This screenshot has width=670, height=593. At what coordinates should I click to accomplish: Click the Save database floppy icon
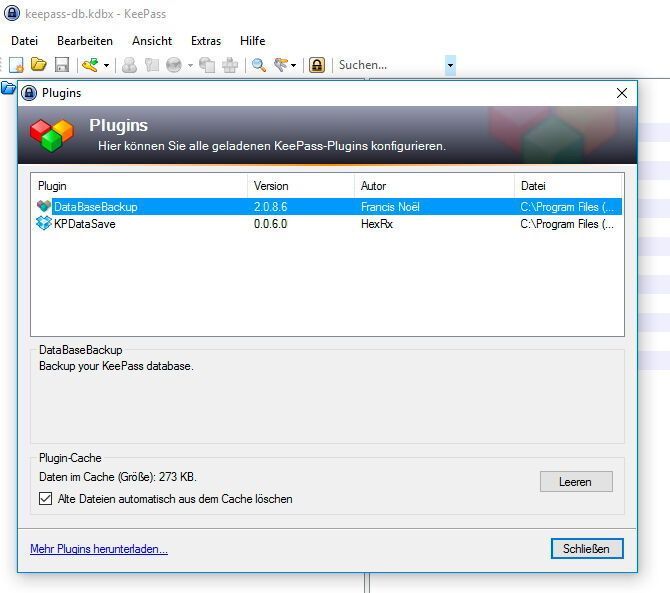[62, 65]
